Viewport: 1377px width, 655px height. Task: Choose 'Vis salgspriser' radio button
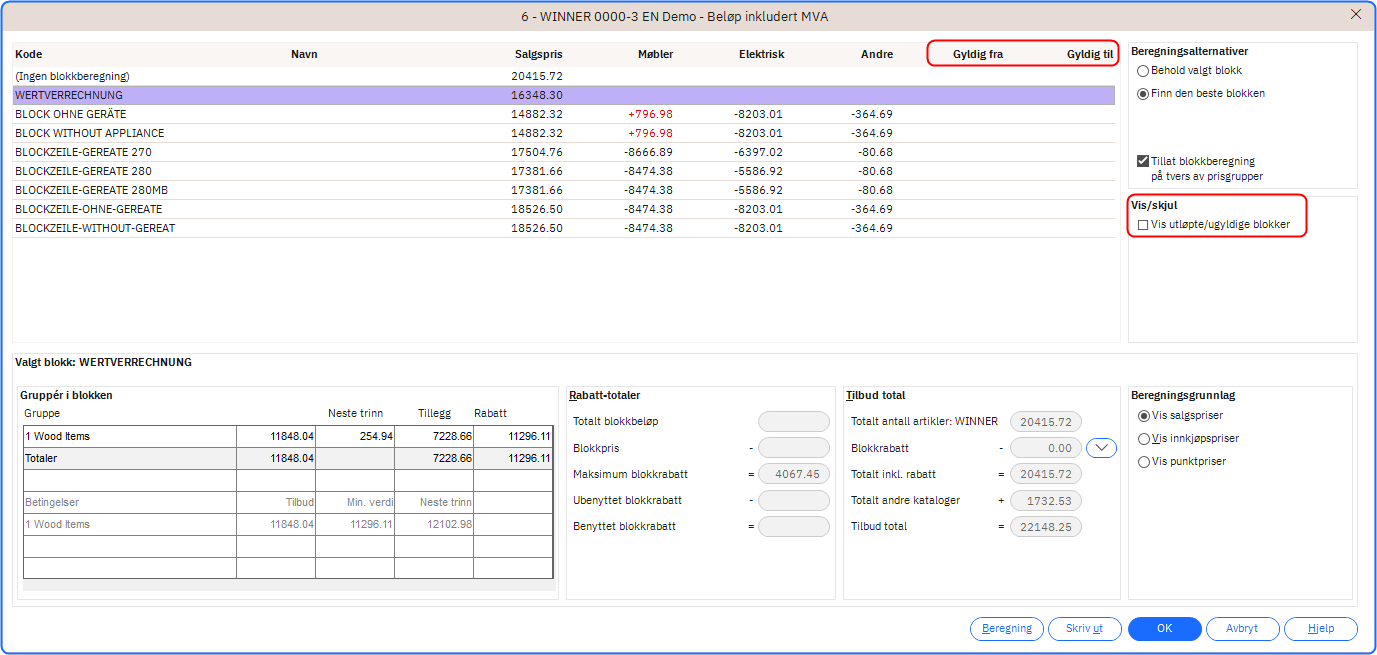(1144, 416)
